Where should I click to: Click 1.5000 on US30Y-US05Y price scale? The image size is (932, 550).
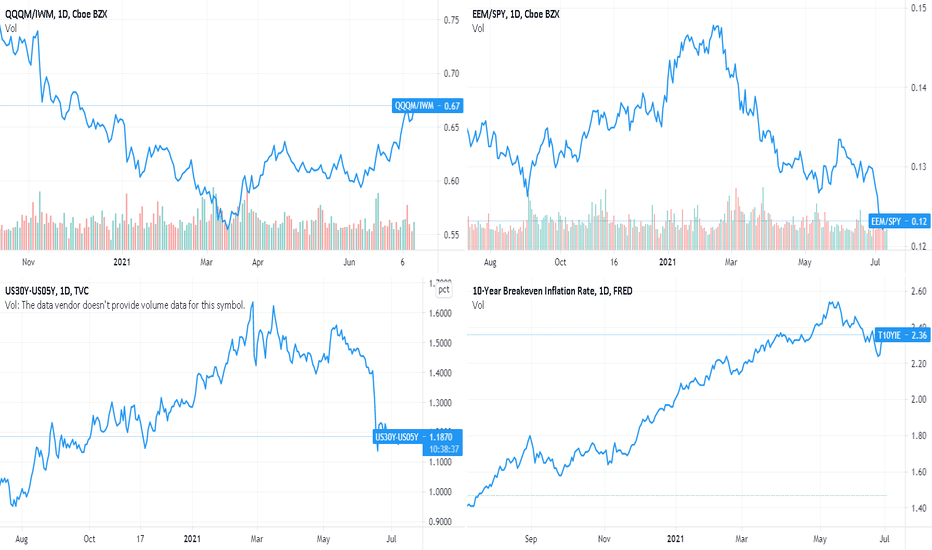coord(440,342)
